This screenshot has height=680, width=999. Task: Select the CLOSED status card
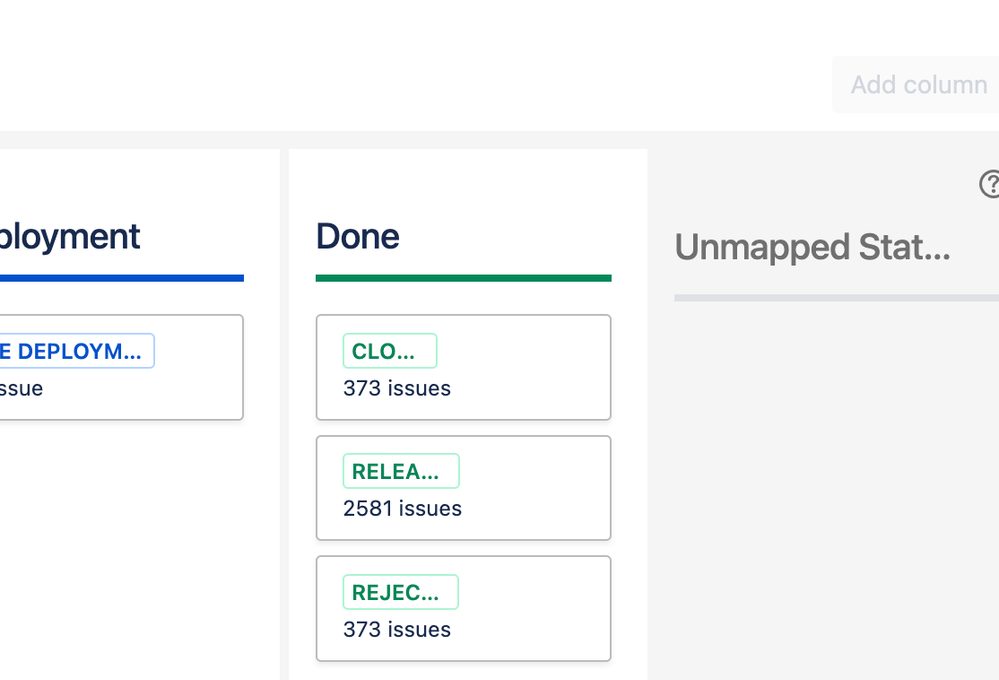pos(463,367)
